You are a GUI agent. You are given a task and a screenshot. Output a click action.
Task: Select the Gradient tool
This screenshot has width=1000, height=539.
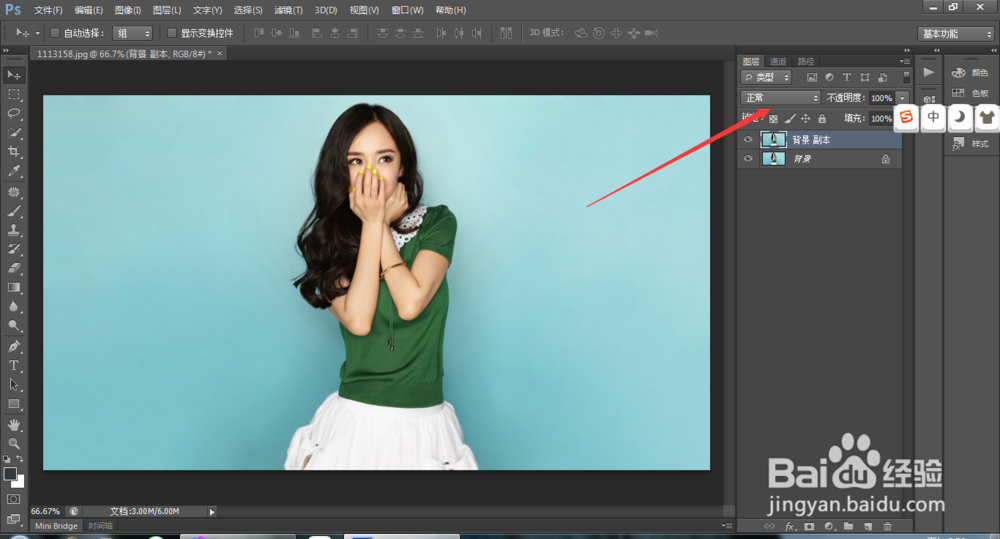pos(13,288)
